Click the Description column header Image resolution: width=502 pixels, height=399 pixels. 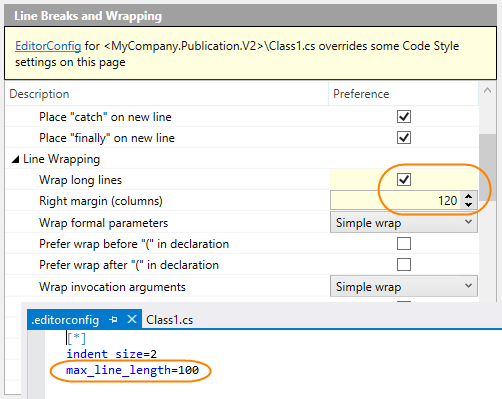(167, 94)
